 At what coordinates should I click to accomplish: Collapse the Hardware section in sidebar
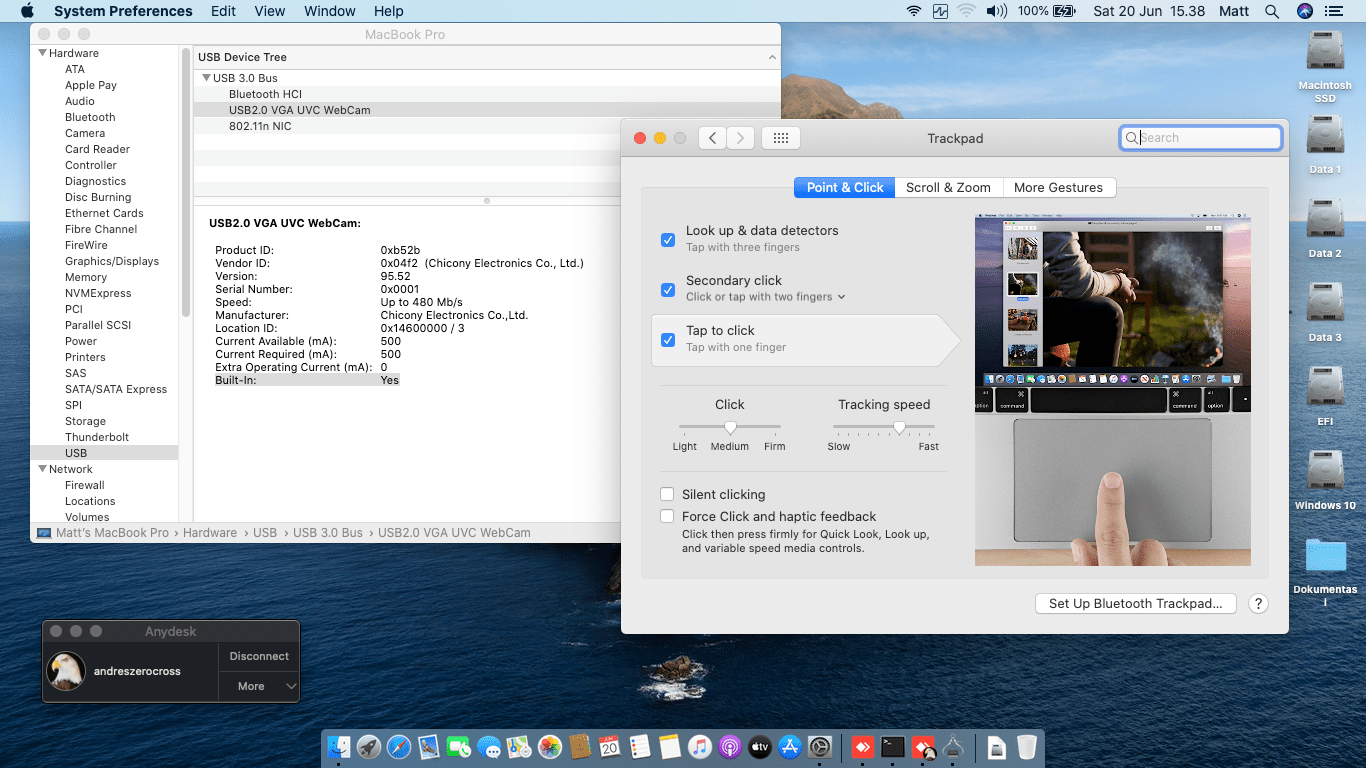[42, 53]
